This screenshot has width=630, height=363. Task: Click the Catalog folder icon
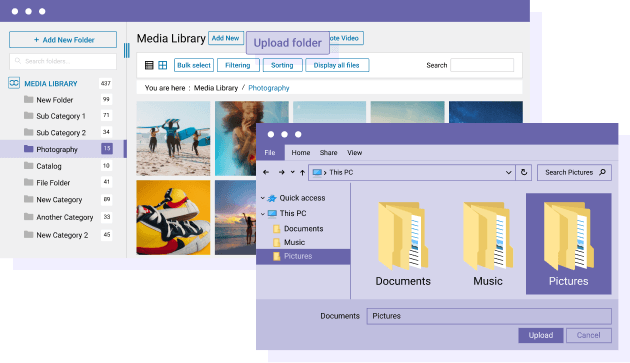click(29, 166)
